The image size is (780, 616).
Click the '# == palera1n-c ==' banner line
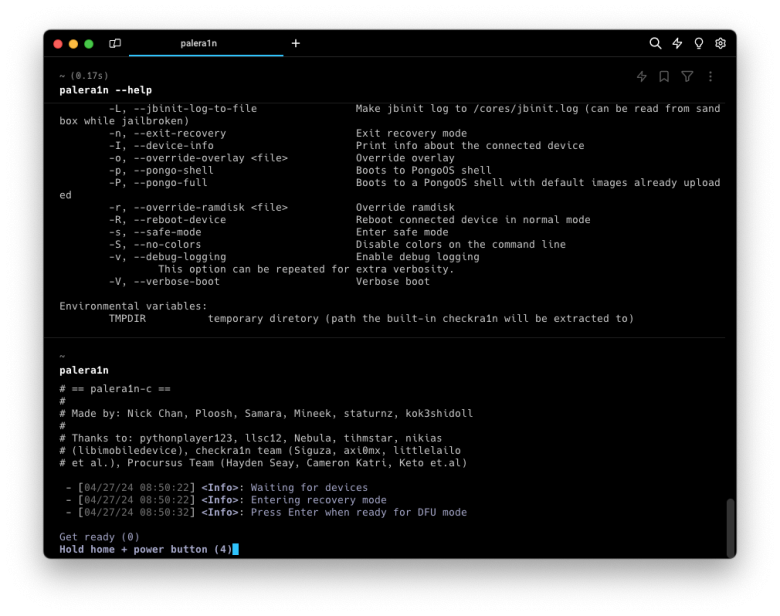(x=115, y=389)
